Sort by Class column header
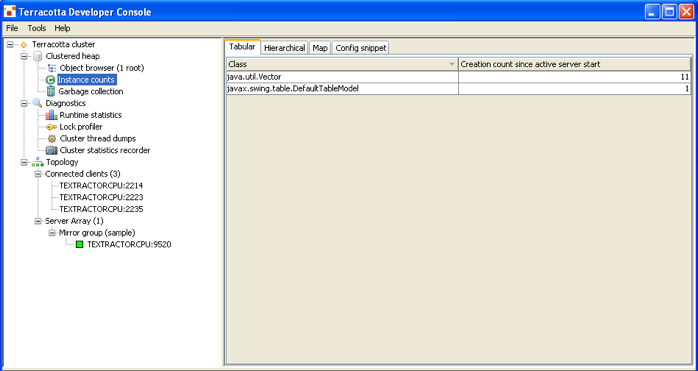The image size is (698, 371). coord(342,65)
